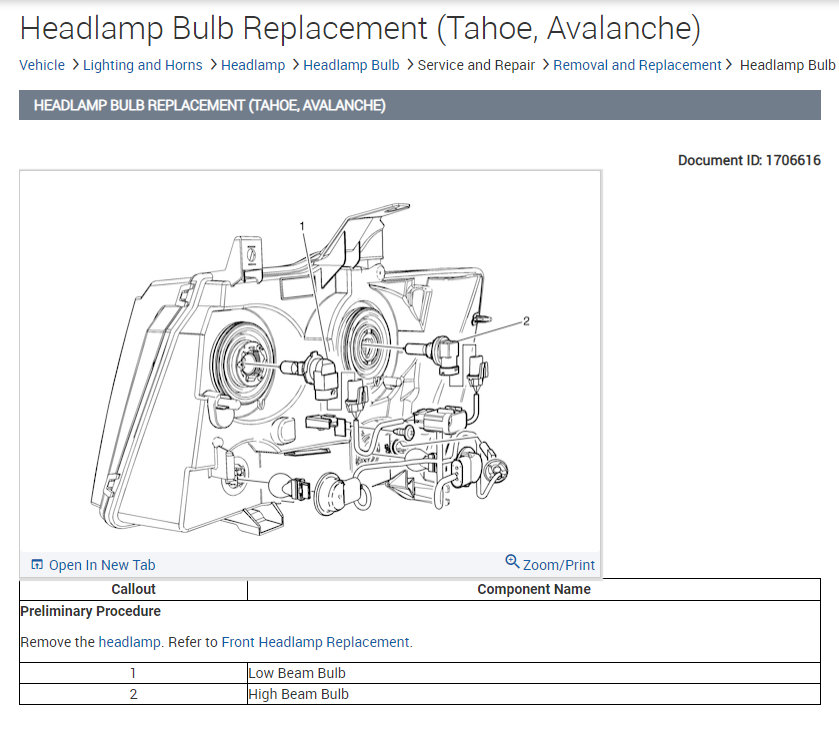
Task: Follow the headlamp link in the procedure
Action: click(130, 642)
